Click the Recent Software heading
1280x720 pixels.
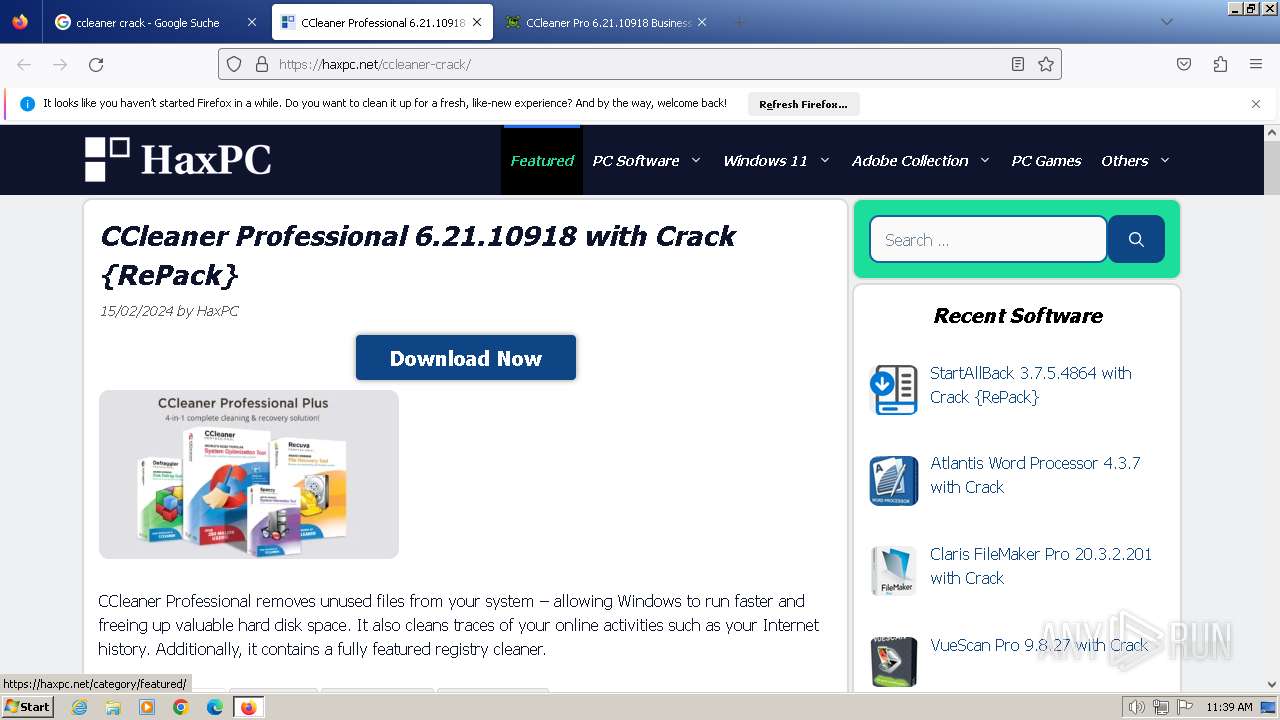coord(1018,316)
